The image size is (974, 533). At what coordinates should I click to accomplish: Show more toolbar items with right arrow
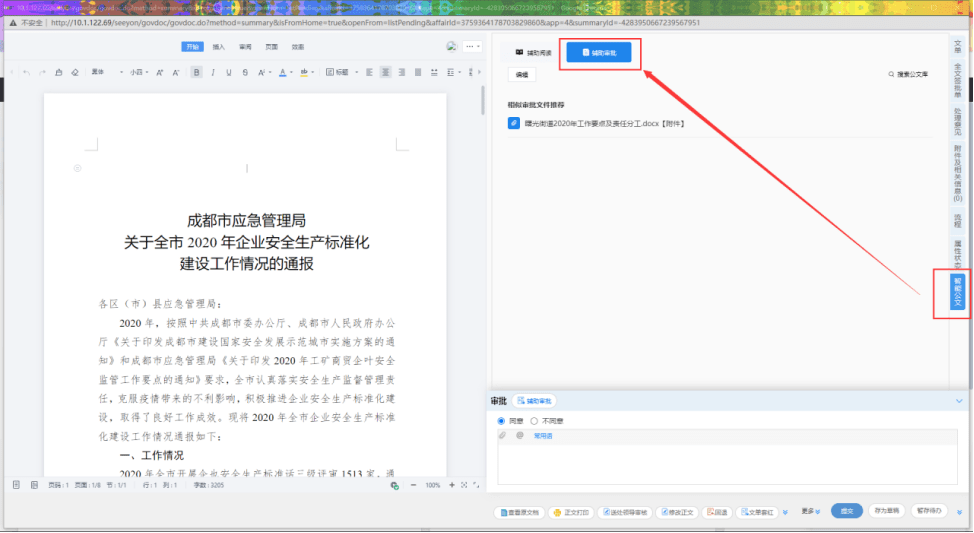479,72
